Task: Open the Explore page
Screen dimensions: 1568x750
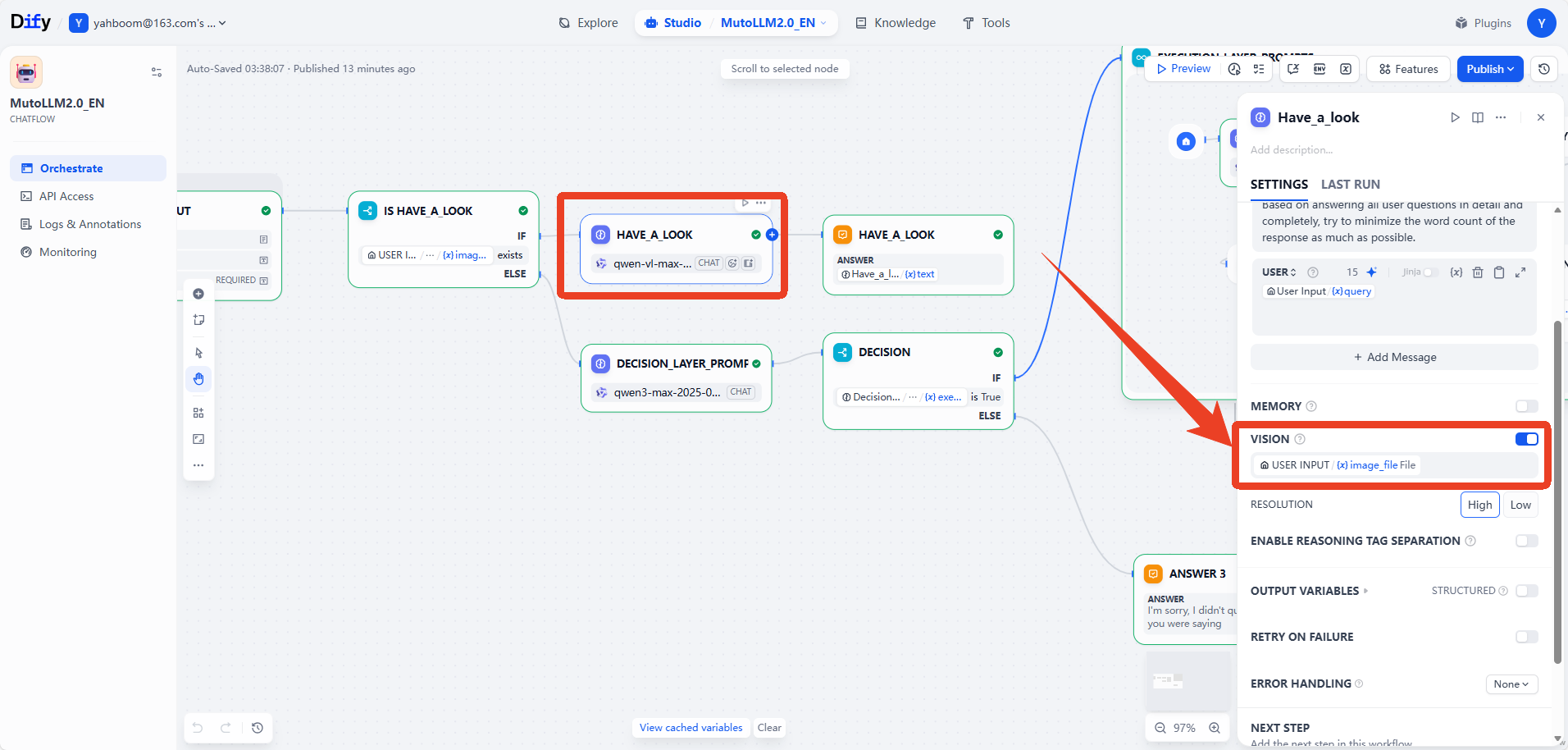Action: click(588, 23)
